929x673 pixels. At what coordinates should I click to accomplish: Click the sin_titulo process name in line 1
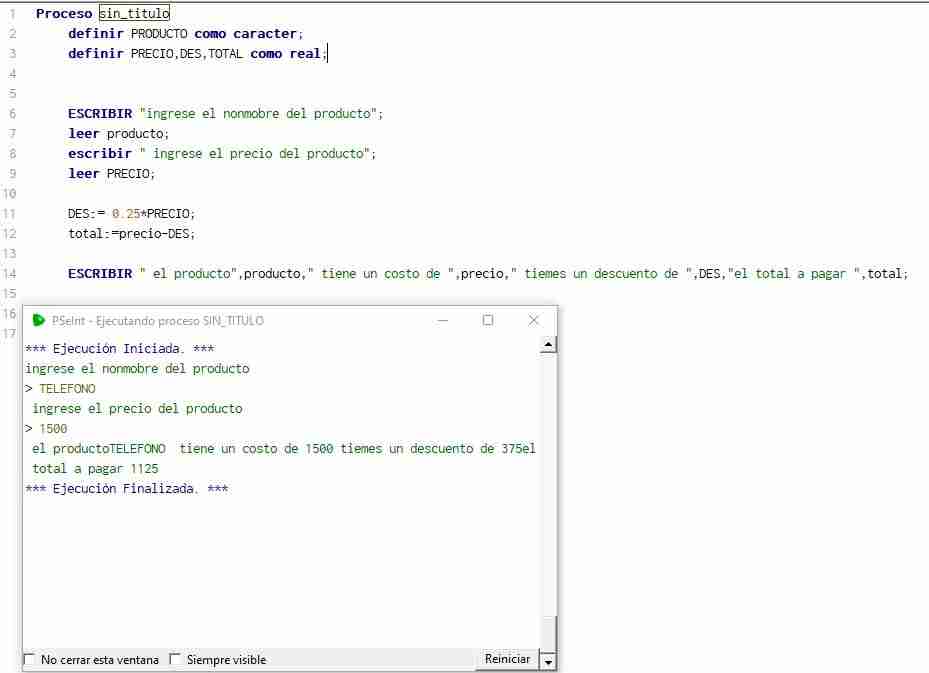(134, 13)
